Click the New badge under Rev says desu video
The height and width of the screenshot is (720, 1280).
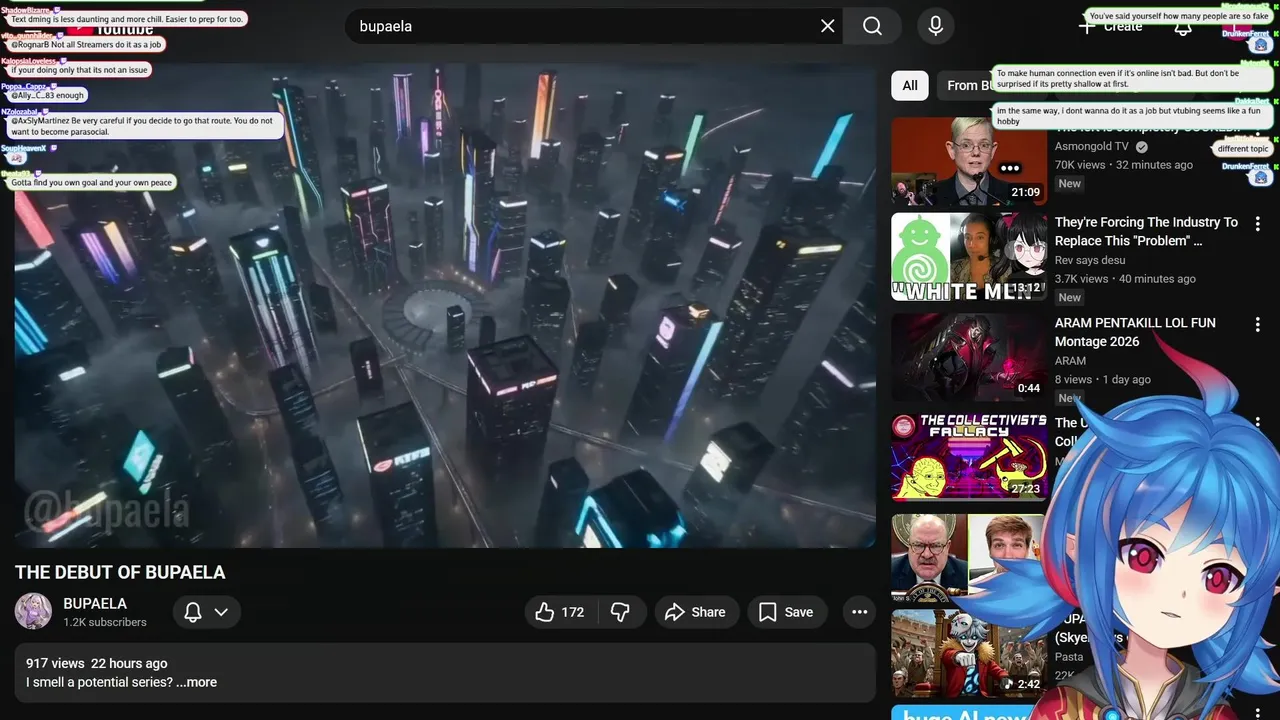pos(1070,298)
